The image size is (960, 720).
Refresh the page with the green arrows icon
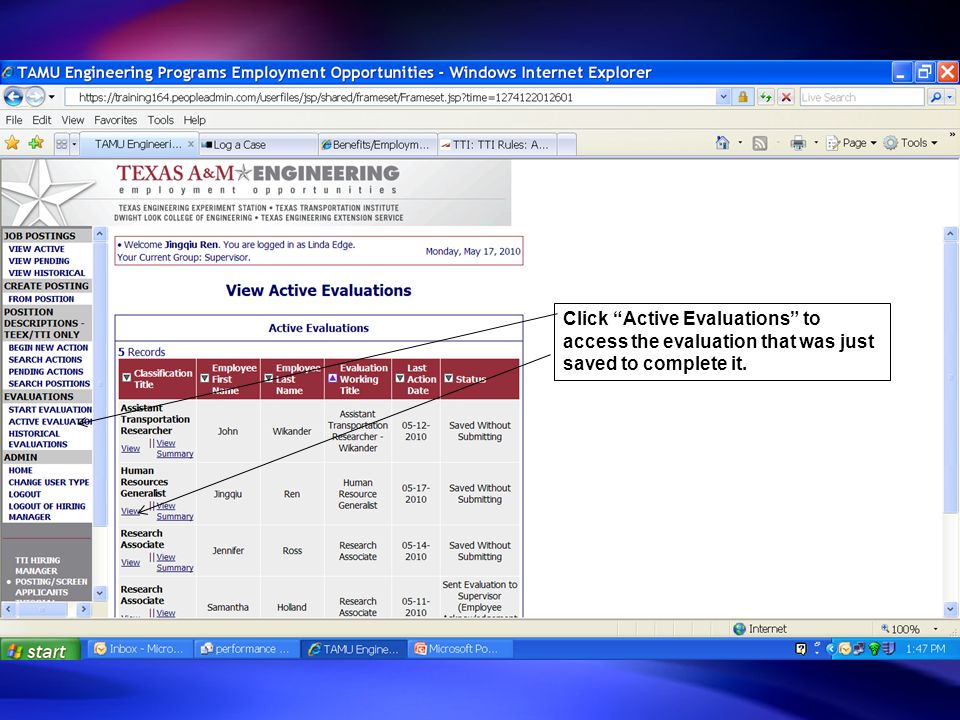pyautogui.click(x=765, y=97)
